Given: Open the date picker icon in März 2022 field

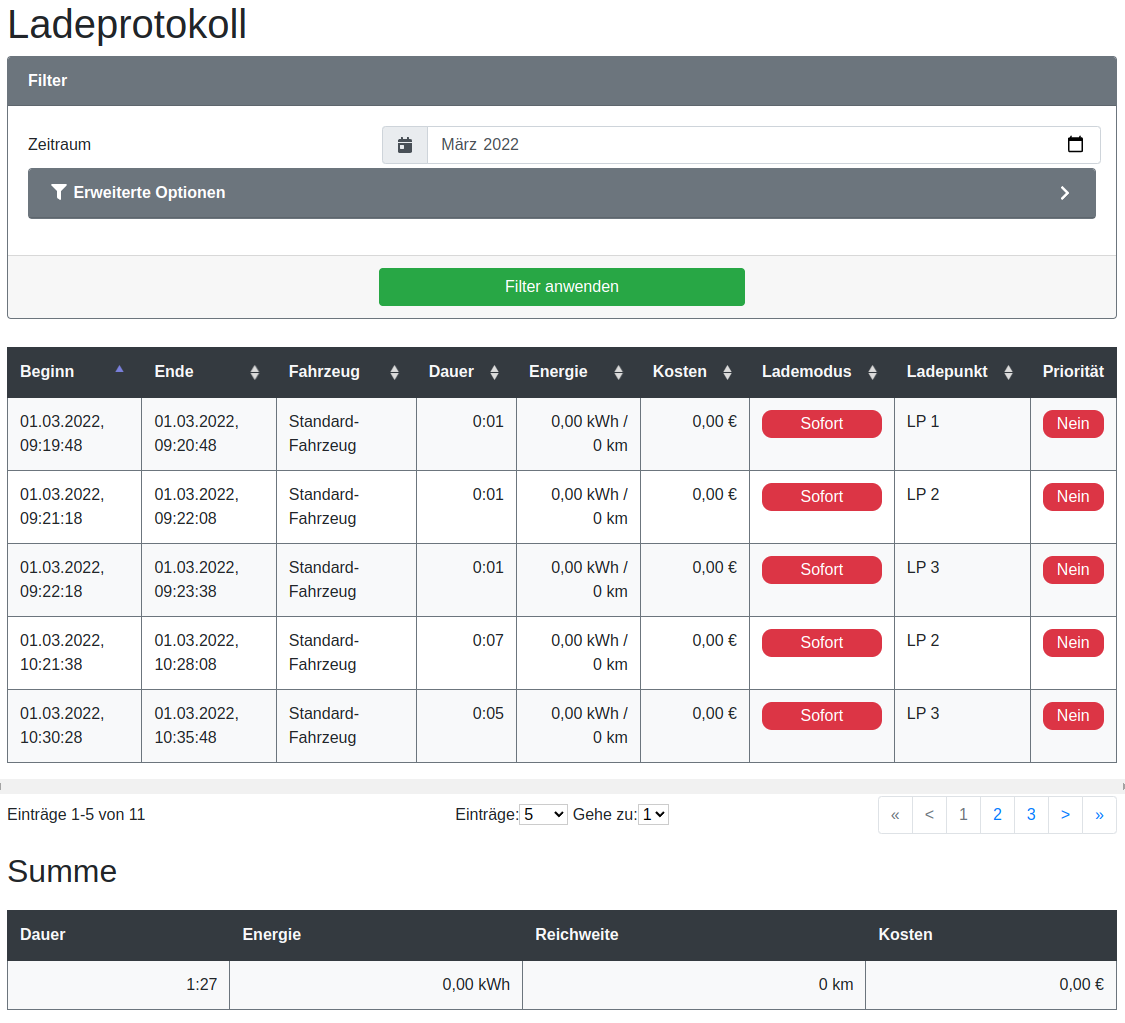Looking at the screenshot, I should [1075, 145].
